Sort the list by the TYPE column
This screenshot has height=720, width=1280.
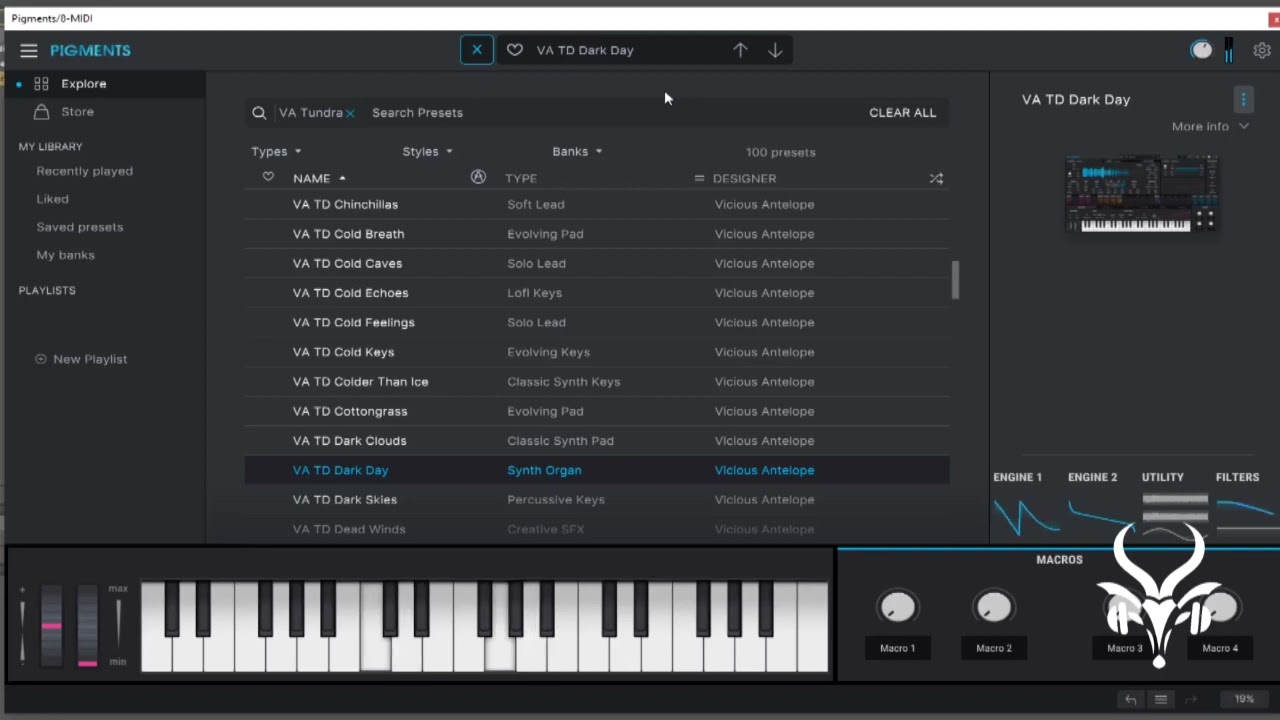(x=520, y=179)
